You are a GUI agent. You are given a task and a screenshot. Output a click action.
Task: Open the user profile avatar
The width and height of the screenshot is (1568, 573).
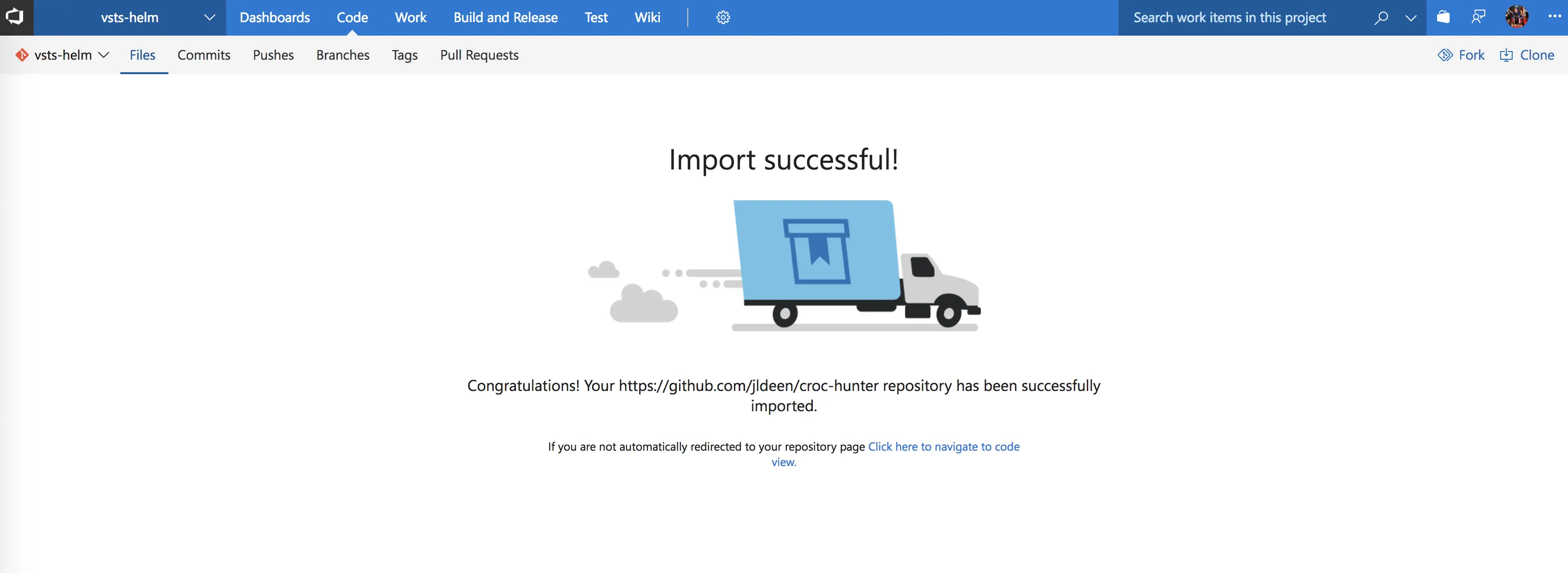(x=1516, y=16)
